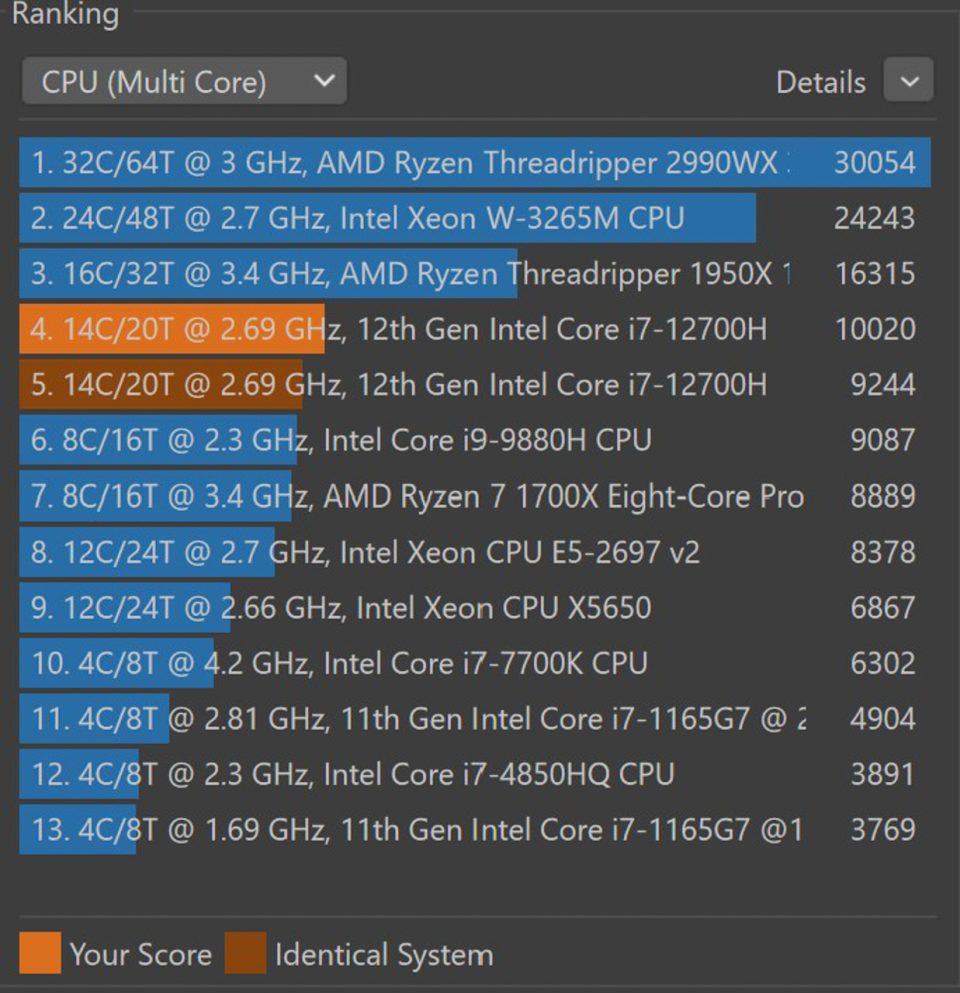Open the CPU (Multi Core) dropdown

(x=184, y=81)
